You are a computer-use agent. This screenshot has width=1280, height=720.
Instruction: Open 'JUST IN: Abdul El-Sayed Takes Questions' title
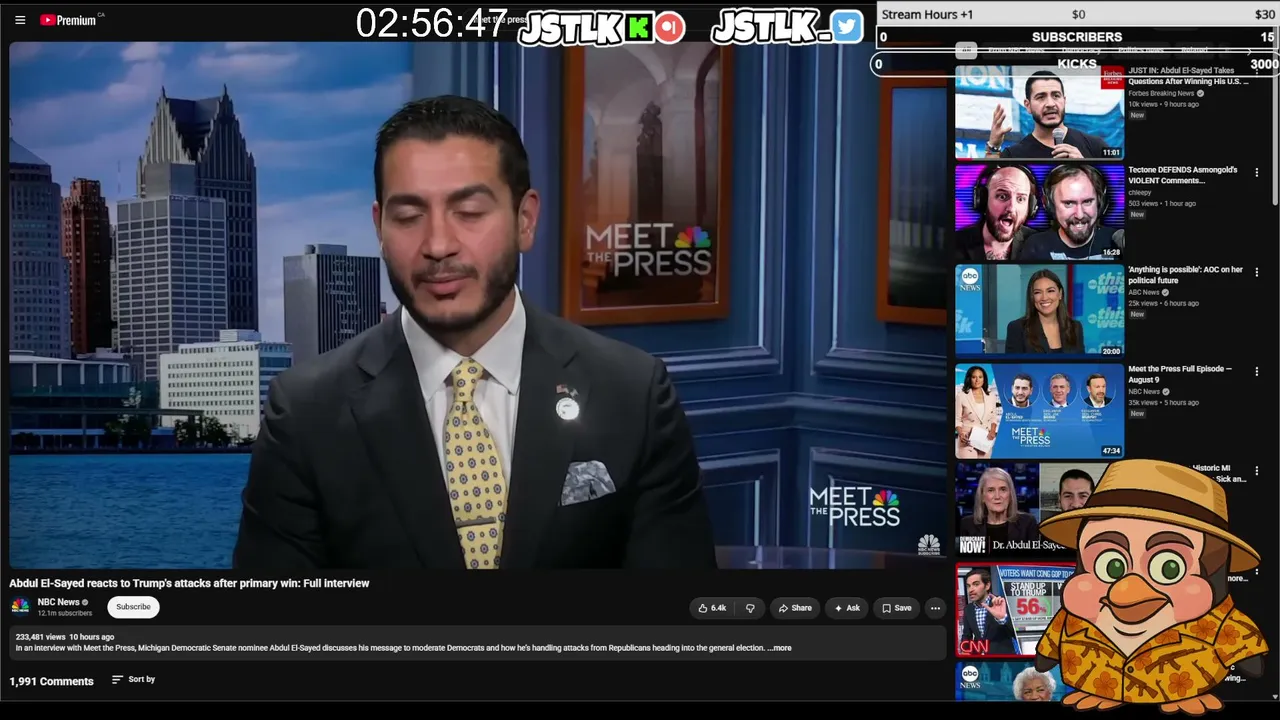[x=1188, y=76]
